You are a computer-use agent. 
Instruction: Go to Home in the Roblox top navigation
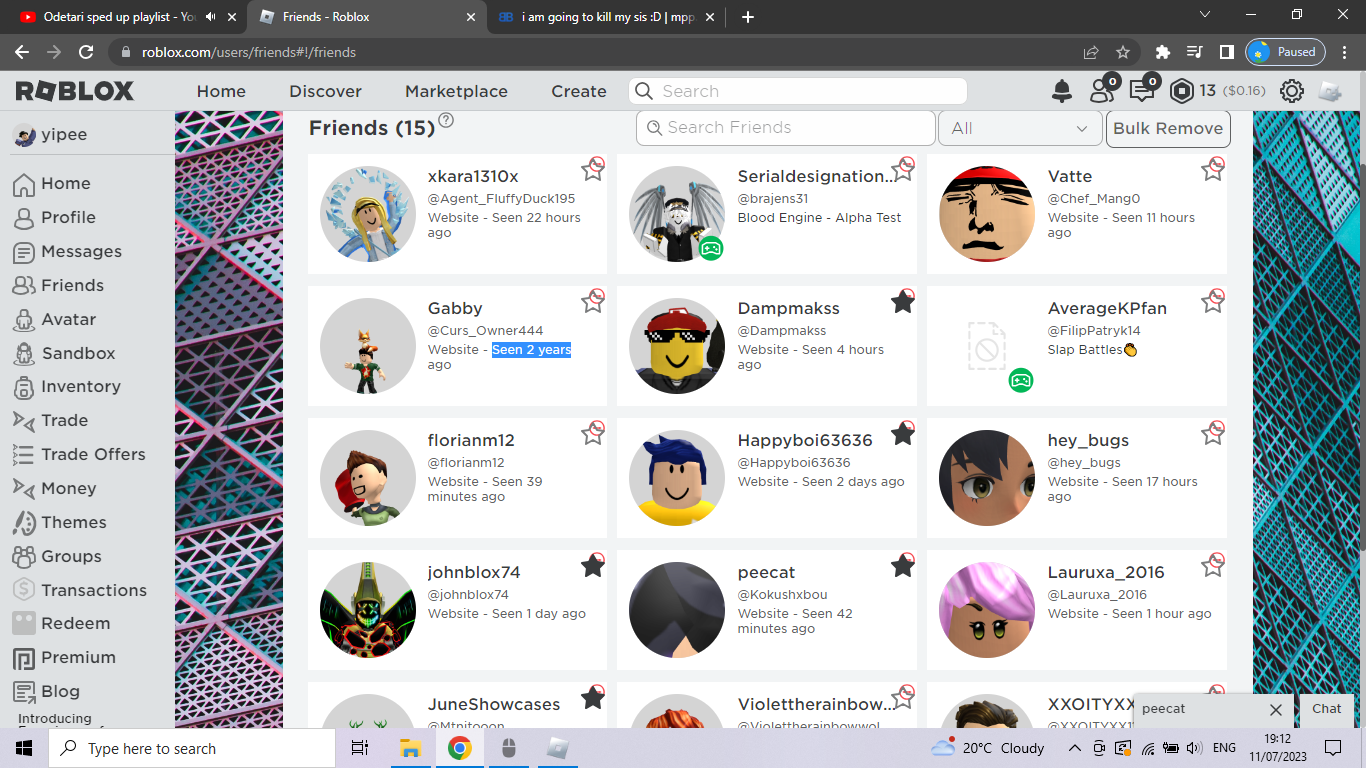[221, 91]
